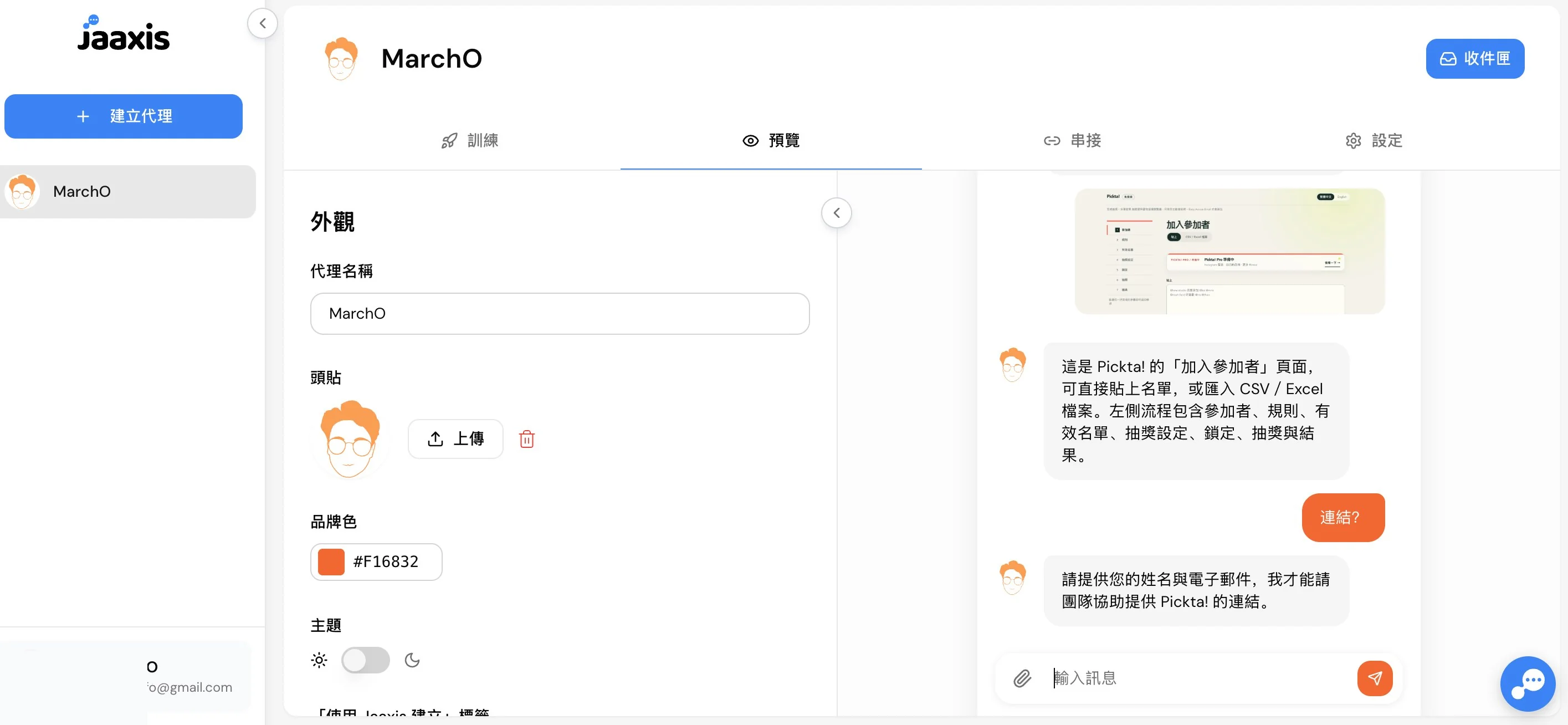Delete avatar with red trash icon
The image size is (1568, 725).
pyautogui.click(x=527, y=439)
